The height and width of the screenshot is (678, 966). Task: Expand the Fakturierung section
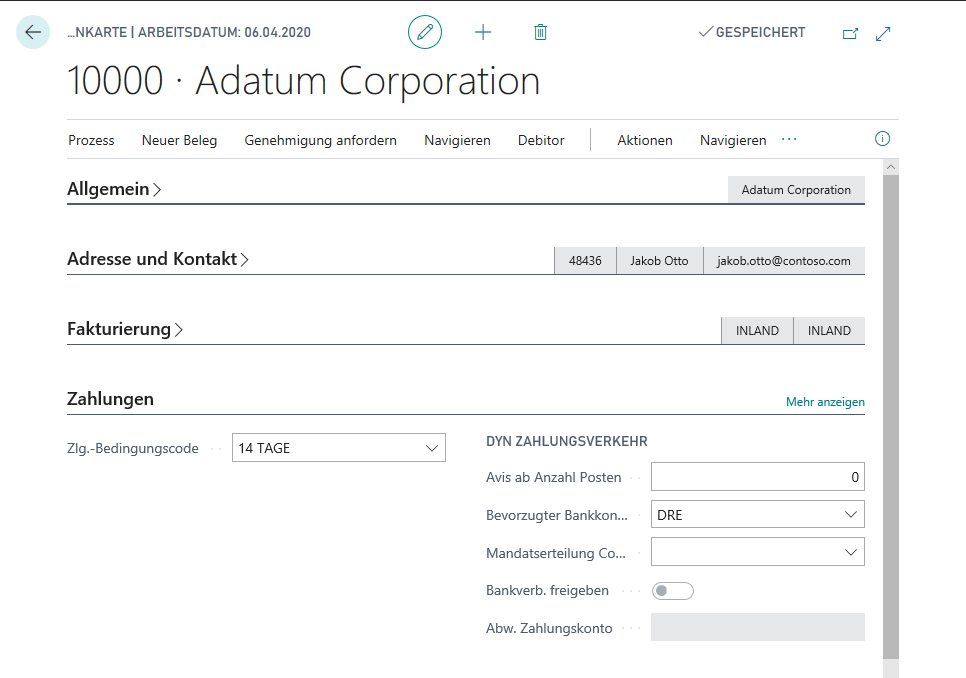(x=125, y=329)
